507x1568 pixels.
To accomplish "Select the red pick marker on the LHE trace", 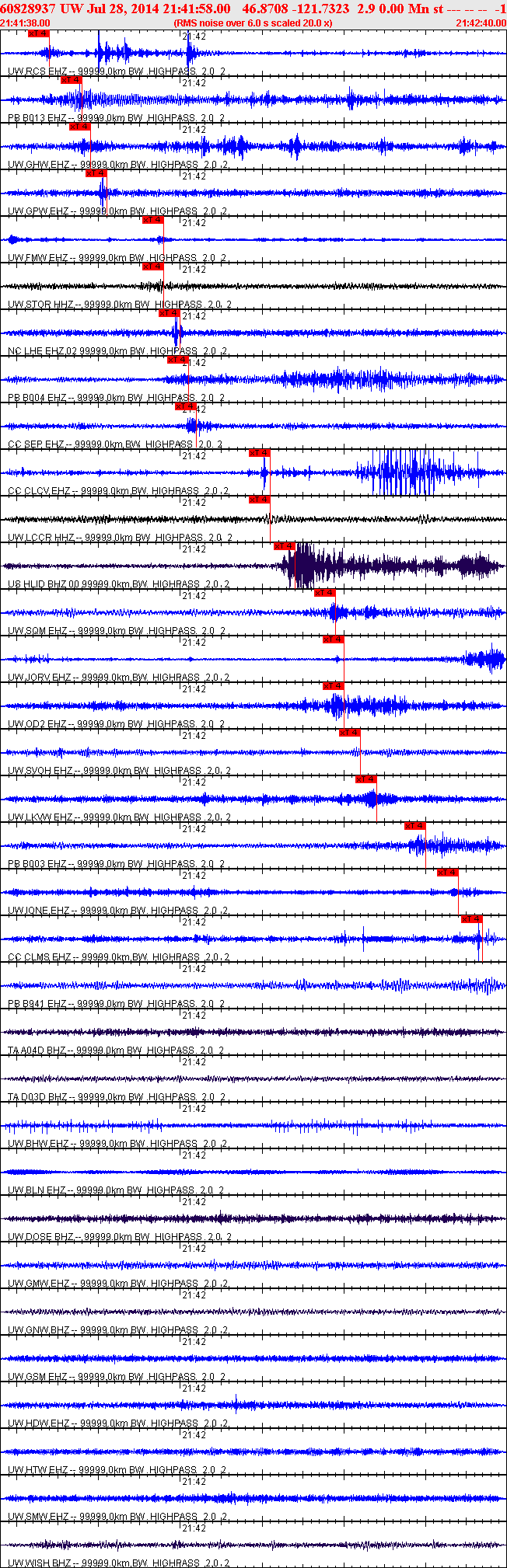I will (169, 313).
